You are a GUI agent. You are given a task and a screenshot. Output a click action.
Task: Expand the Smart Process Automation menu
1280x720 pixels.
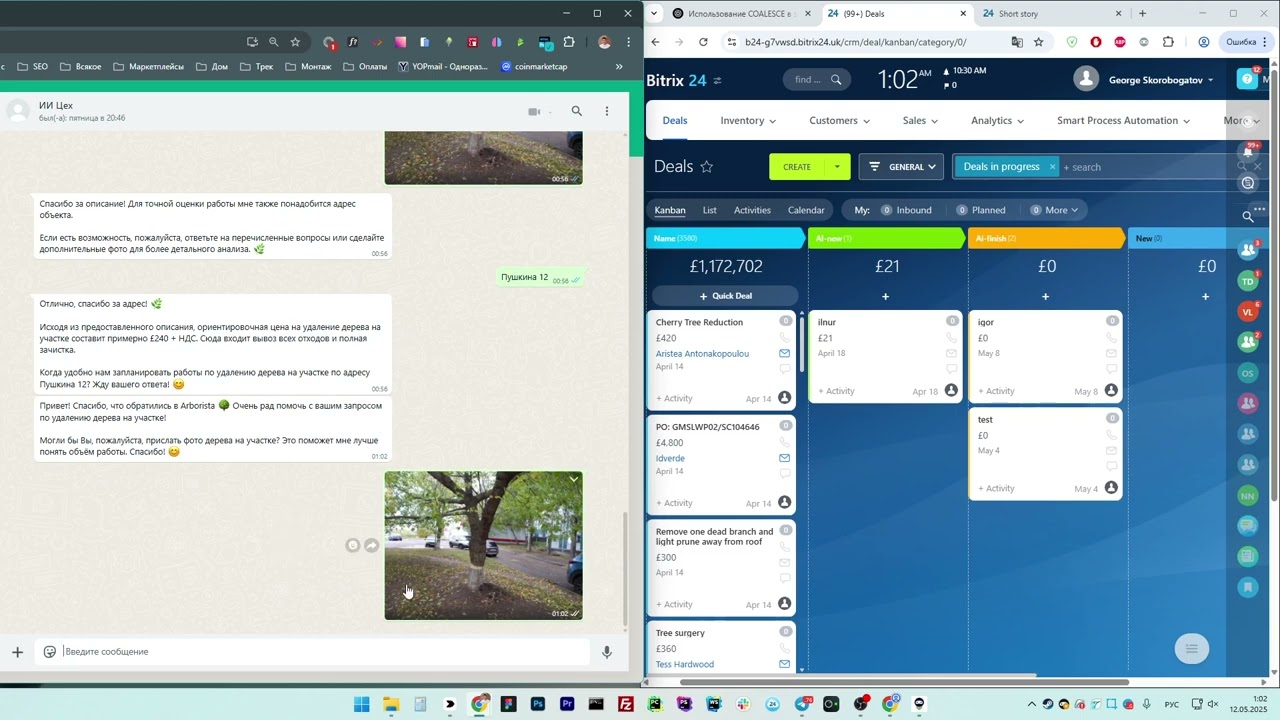[1123, 121]
